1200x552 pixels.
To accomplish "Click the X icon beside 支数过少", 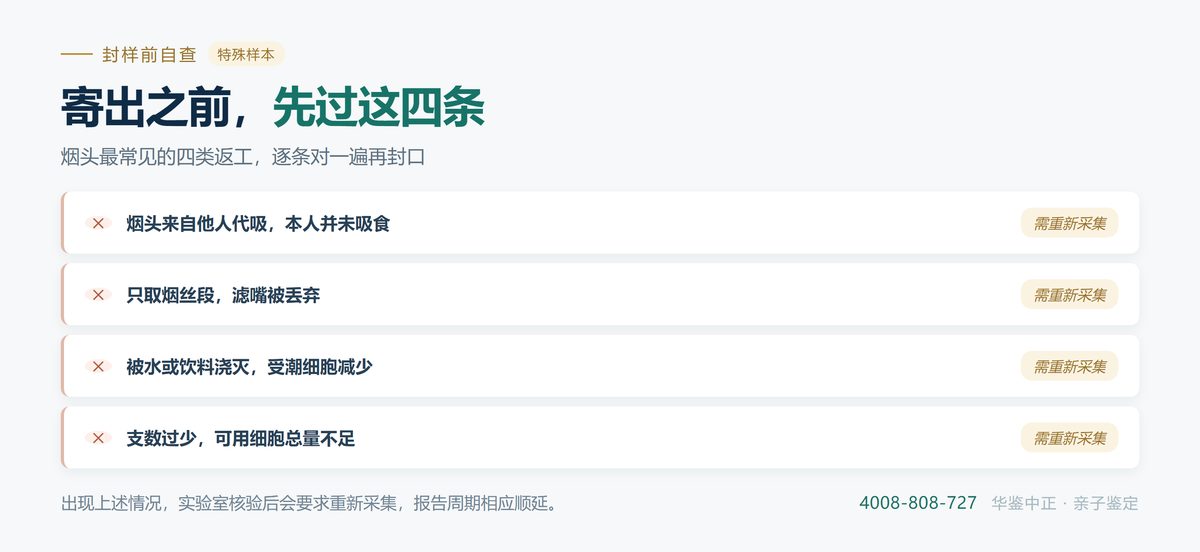I will point(98,438).
